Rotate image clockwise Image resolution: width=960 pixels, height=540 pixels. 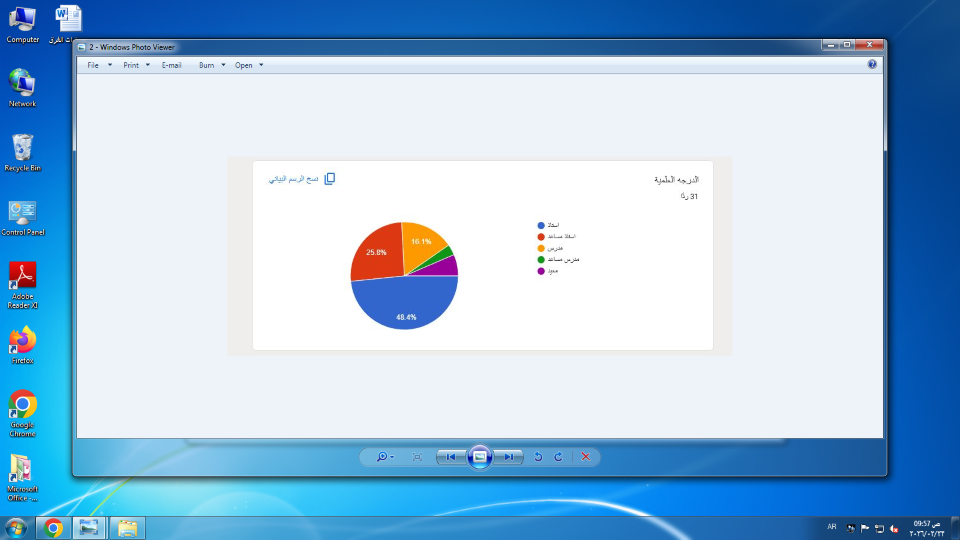click(x=558, y=457)
